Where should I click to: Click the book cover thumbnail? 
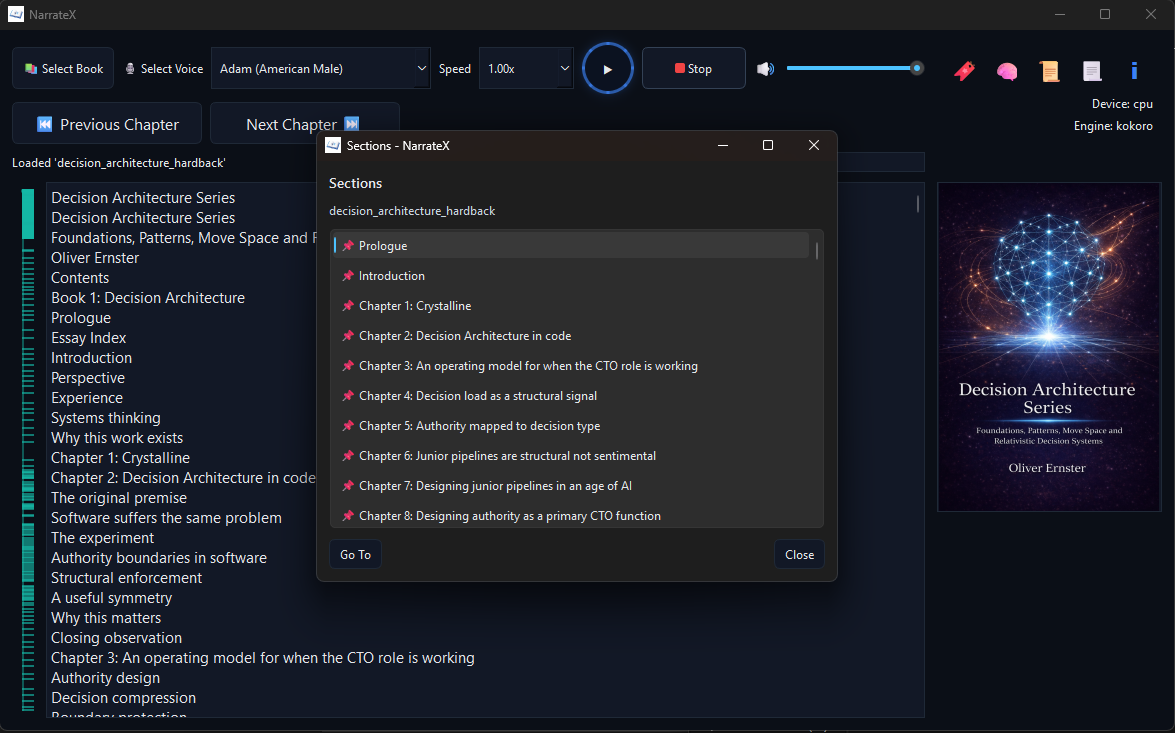(1047, 347)
